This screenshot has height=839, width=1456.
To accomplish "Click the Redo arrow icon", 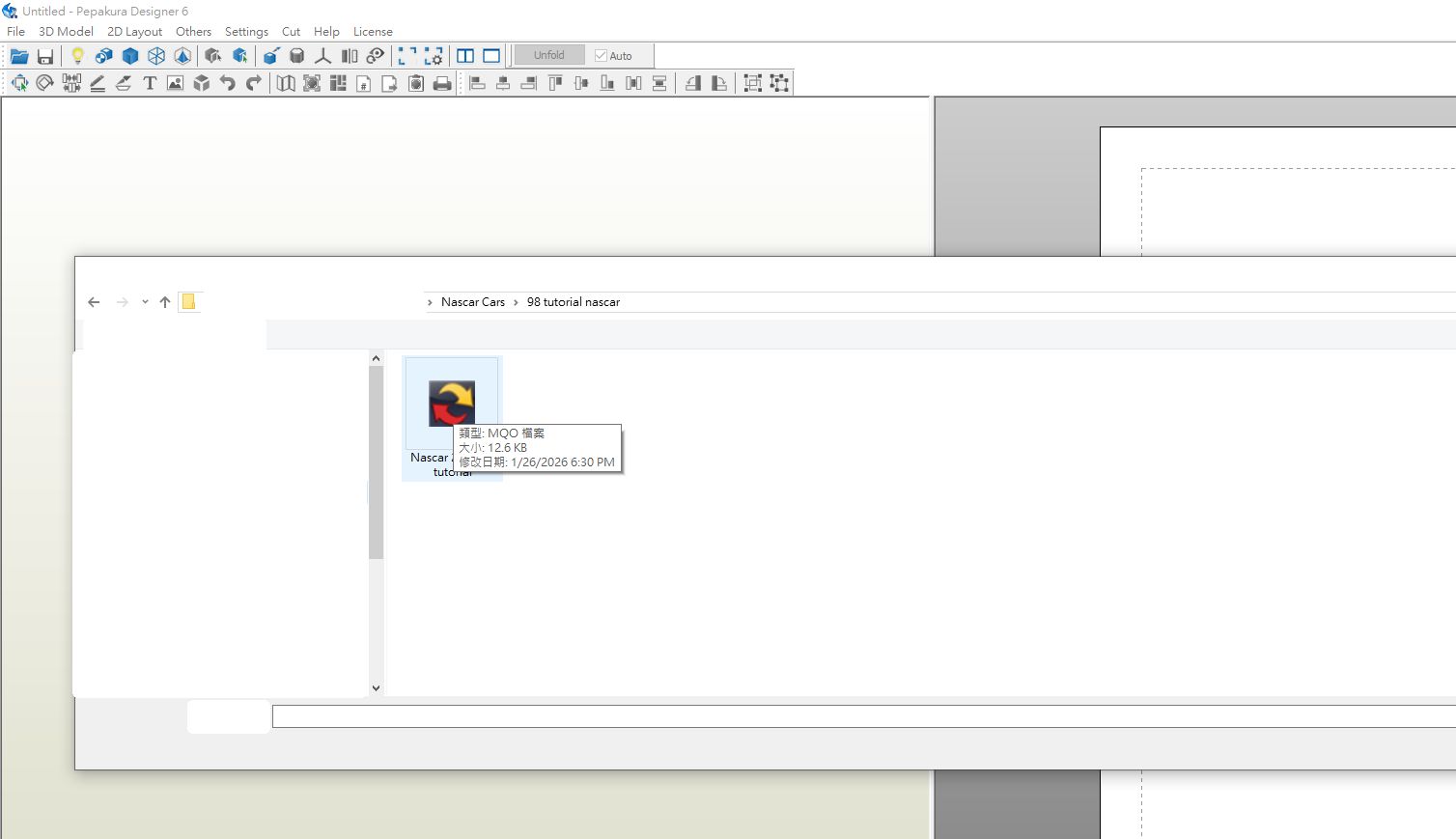I will click(x=253, y=83).
